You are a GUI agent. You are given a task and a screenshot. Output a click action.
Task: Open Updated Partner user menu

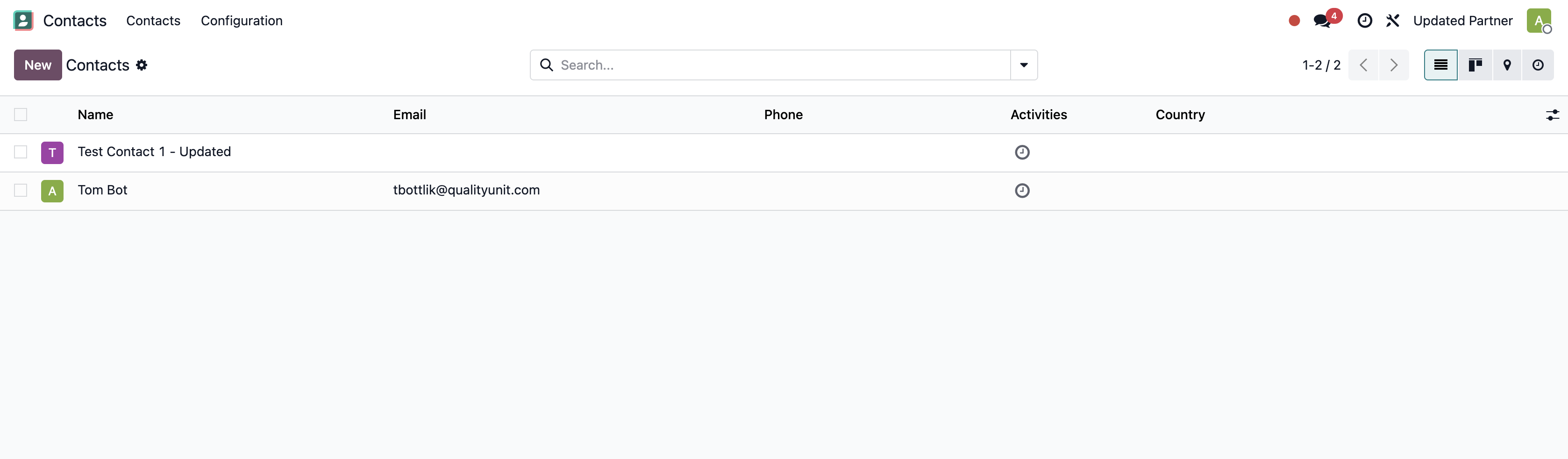tap(1463, 20)
